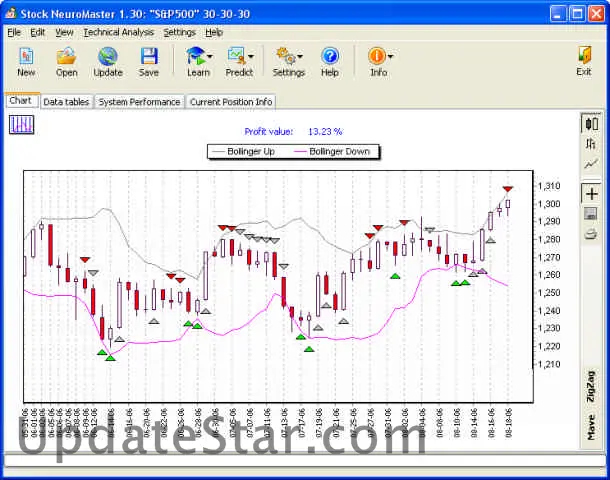Click the indicator chart icon above the chart
This screenshot has height=480, width=610.
pos(21,125)
